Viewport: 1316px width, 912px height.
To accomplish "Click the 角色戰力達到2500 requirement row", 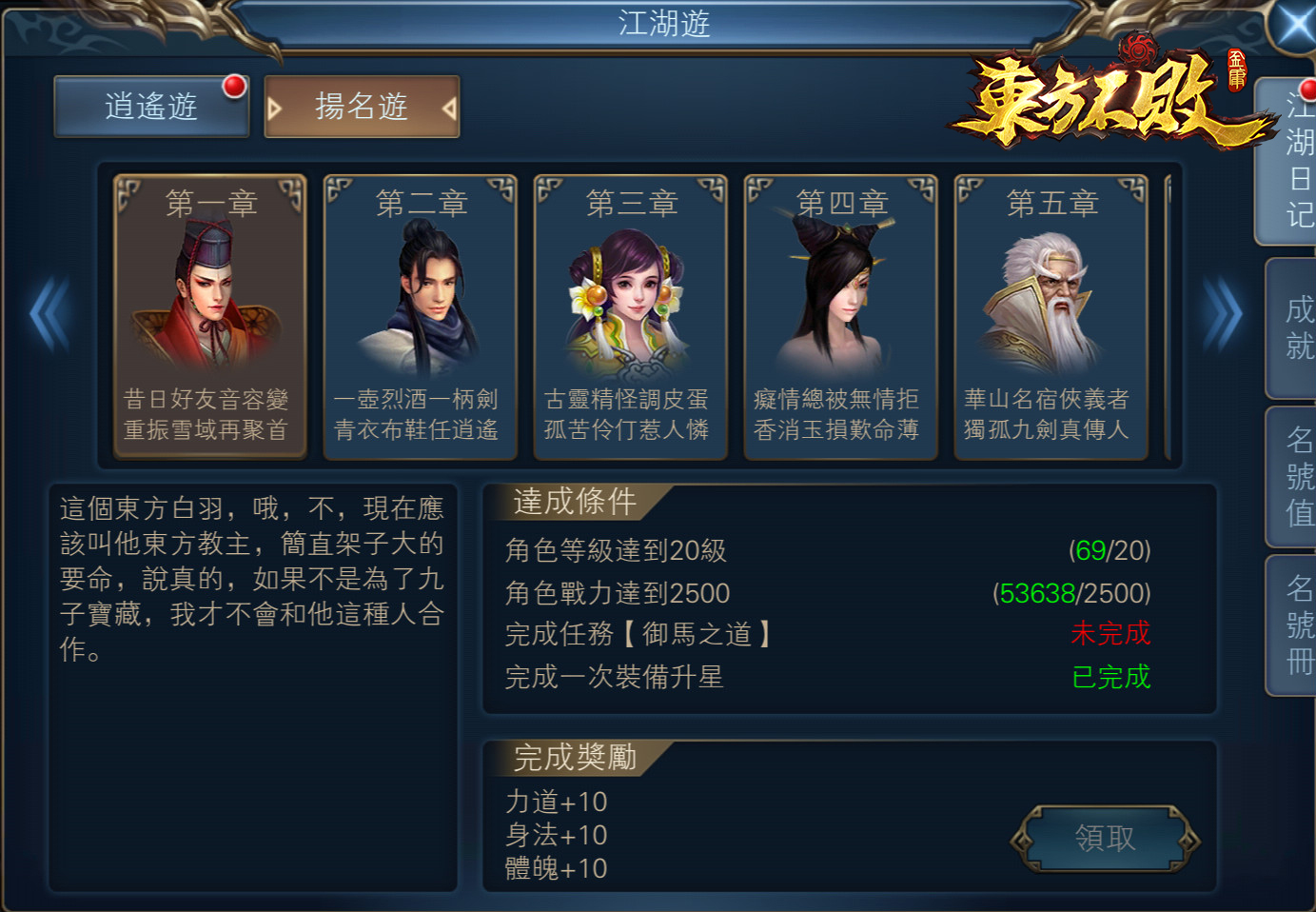I will click(828, 593).
